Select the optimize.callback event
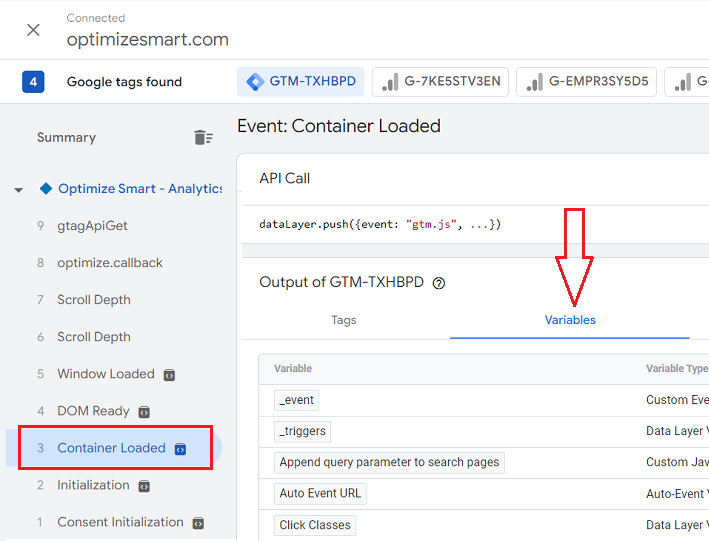This screenshot has height=541, width=709. click(x=110, y=263)
